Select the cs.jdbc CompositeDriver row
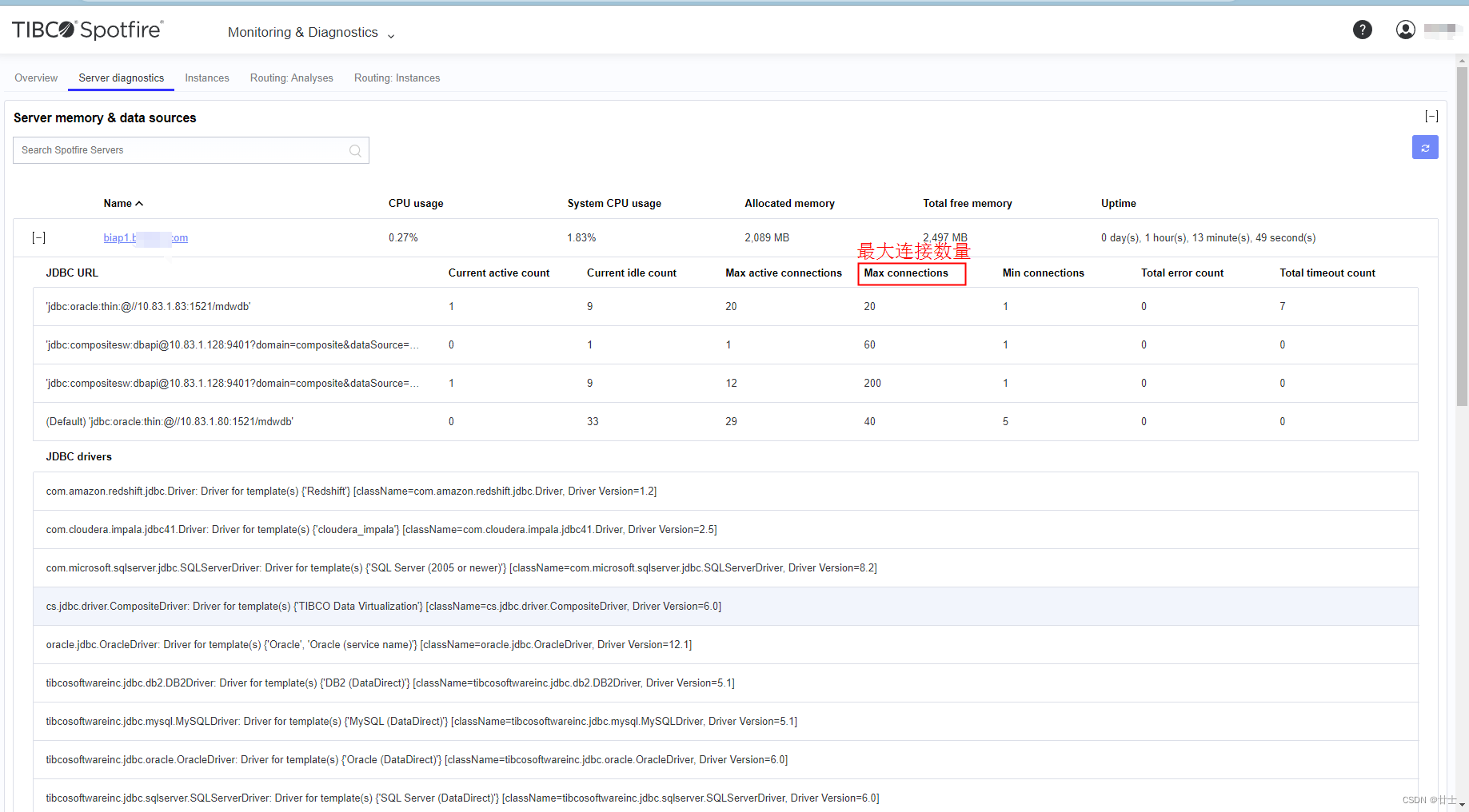Screen dimensions: 1469x812 tap(725, 607)
